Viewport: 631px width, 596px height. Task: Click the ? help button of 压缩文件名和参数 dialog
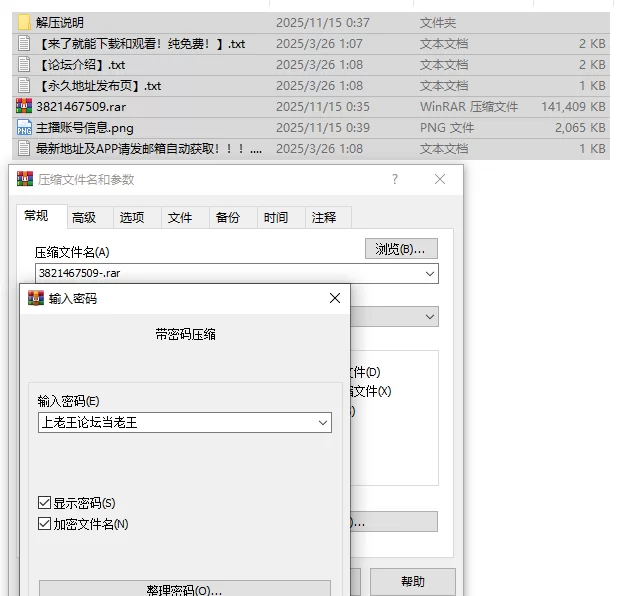(395, 179)
